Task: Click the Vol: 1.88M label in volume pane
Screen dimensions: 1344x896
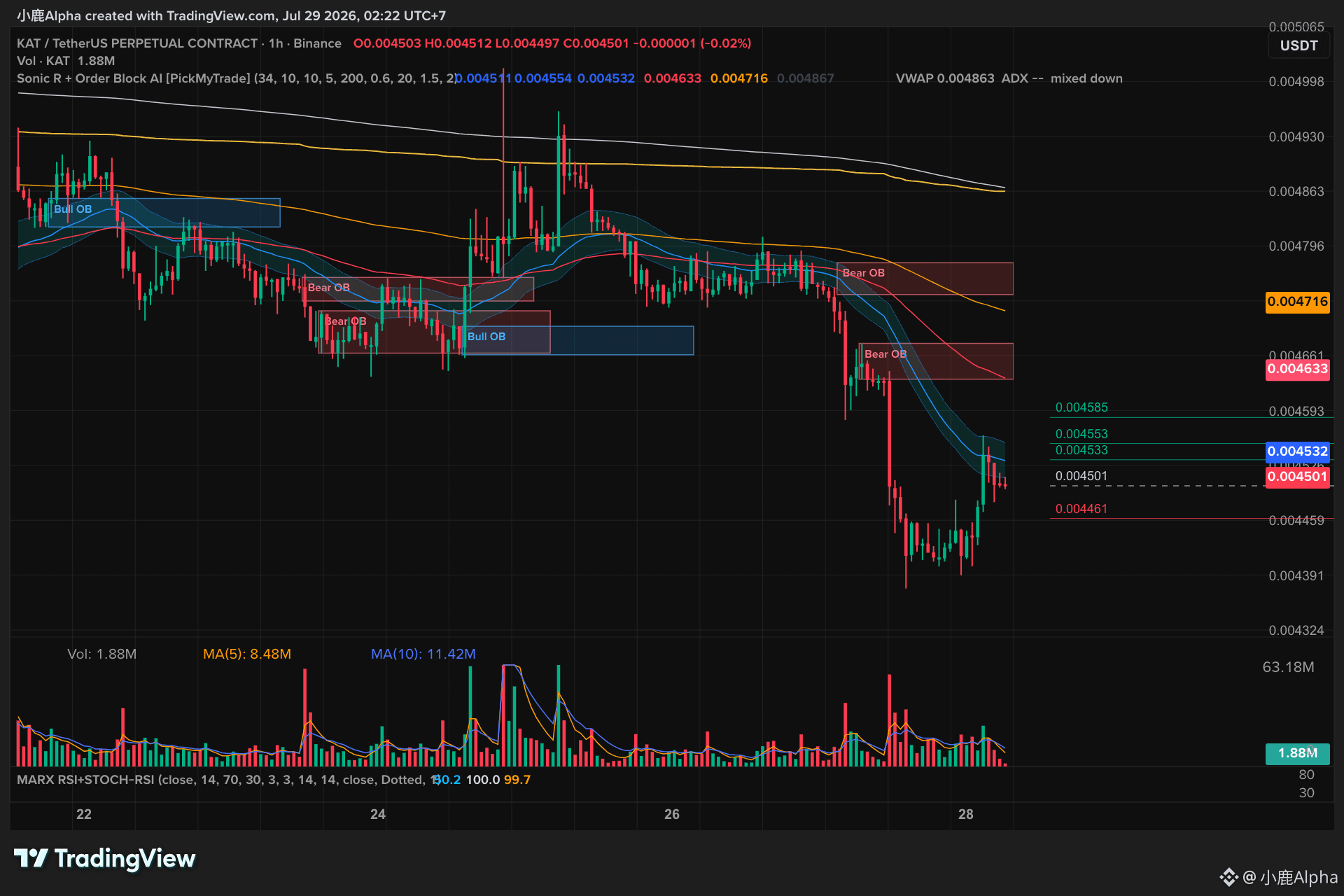Action: 102,654
